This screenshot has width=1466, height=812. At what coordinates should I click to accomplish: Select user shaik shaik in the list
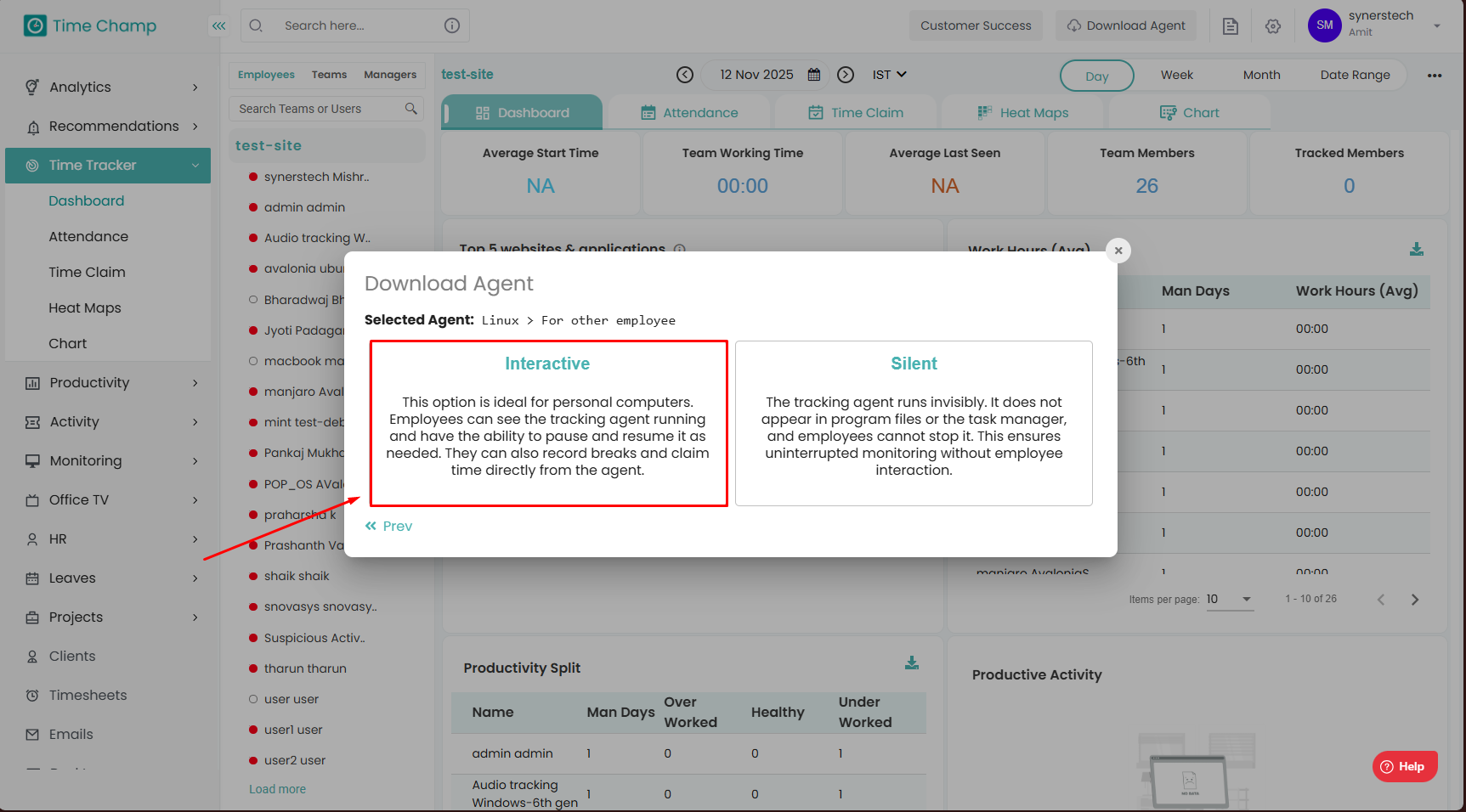(x=297, y=576)
